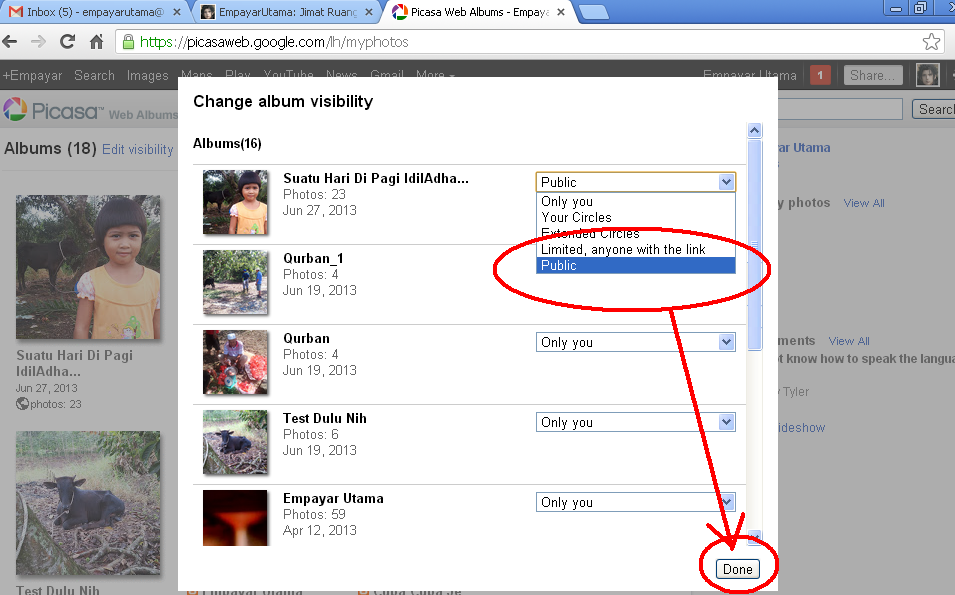Choose Your Circles from the open dropdown list
The image size is (955, 595).
[x=636, y=217]
